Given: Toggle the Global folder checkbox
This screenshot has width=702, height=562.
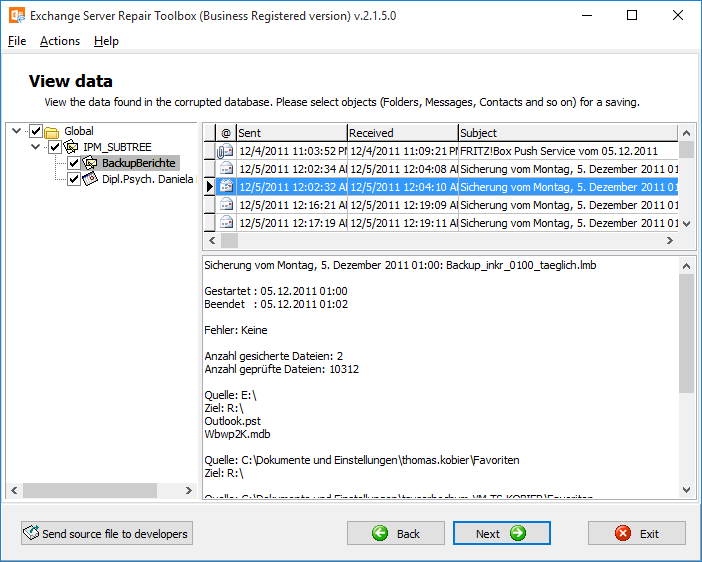Looking at the screenshot, I should [x=36, y=131].
